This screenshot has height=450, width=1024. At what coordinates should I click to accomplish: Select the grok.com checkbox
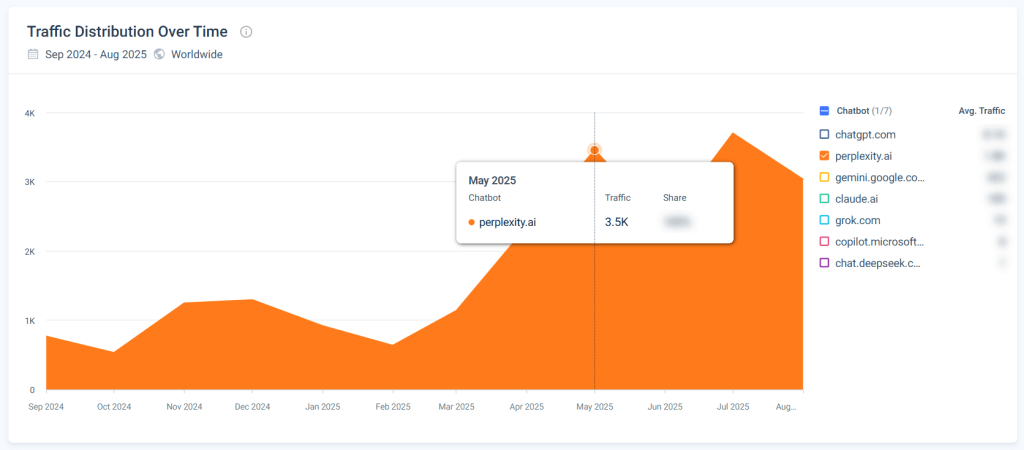pyautogui.click(x=824, y=220)
